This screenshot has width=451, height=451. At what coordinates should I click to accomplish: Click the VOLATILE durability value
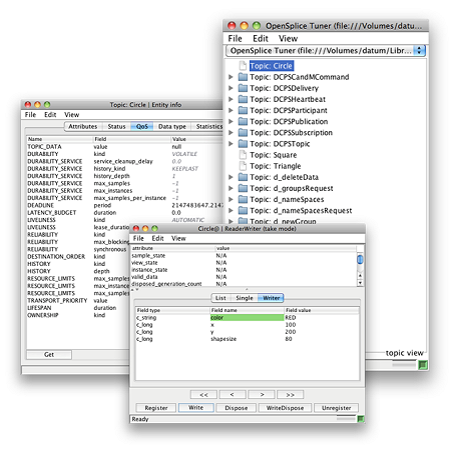184,154
